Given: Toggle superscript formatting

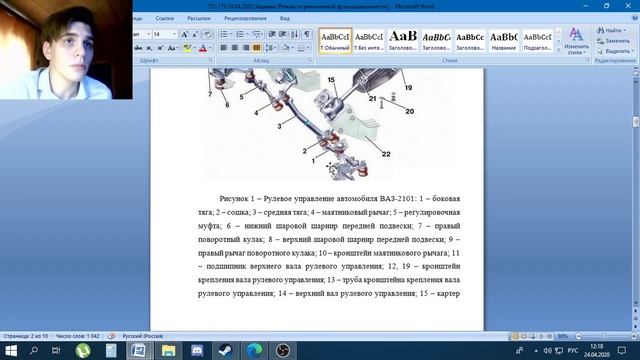Looking at the screenshot, I should [x=160, y=48].
